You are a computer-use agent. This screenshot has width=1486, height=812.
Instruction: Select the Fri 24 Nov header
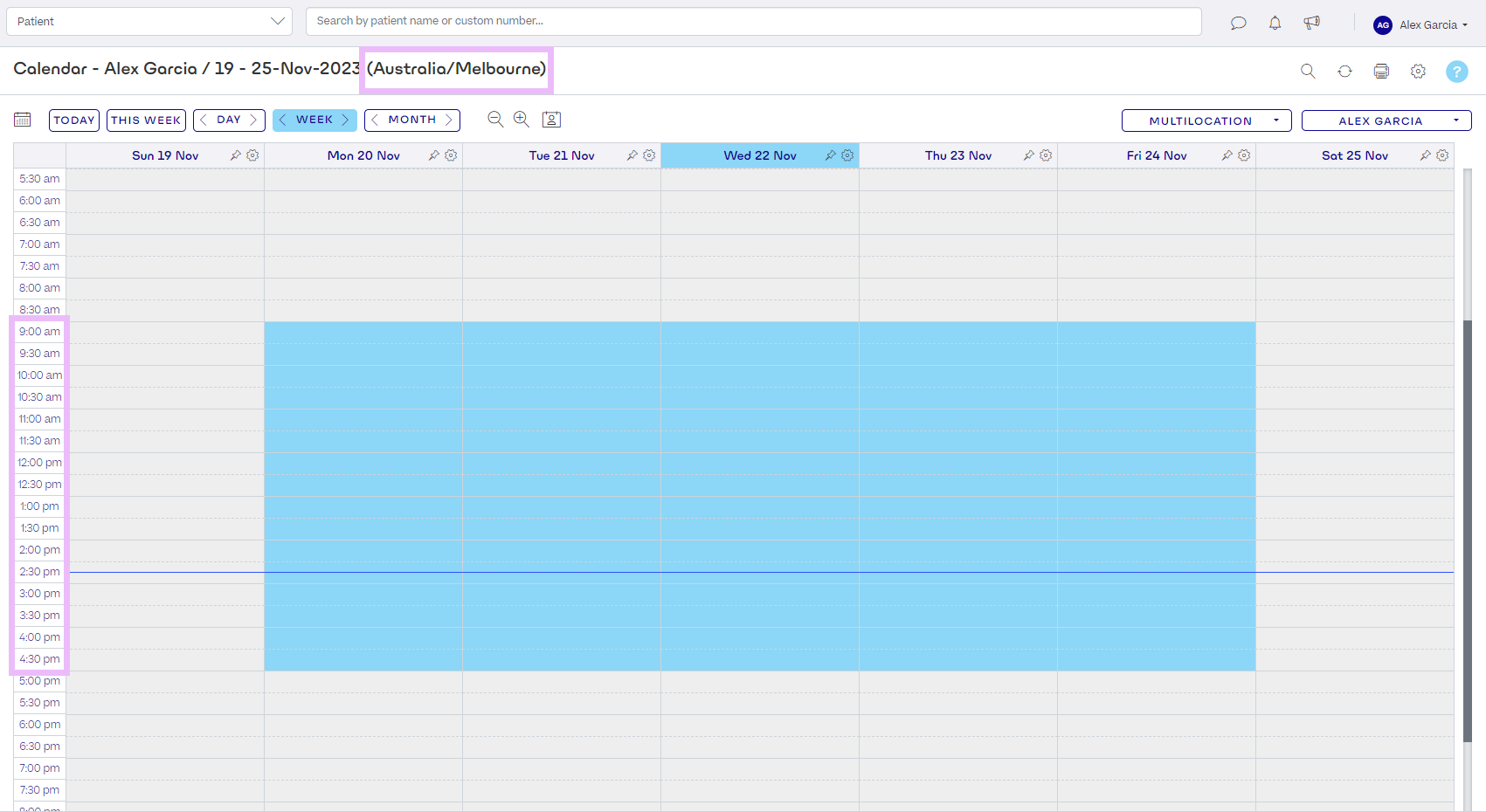[1157, 155]
